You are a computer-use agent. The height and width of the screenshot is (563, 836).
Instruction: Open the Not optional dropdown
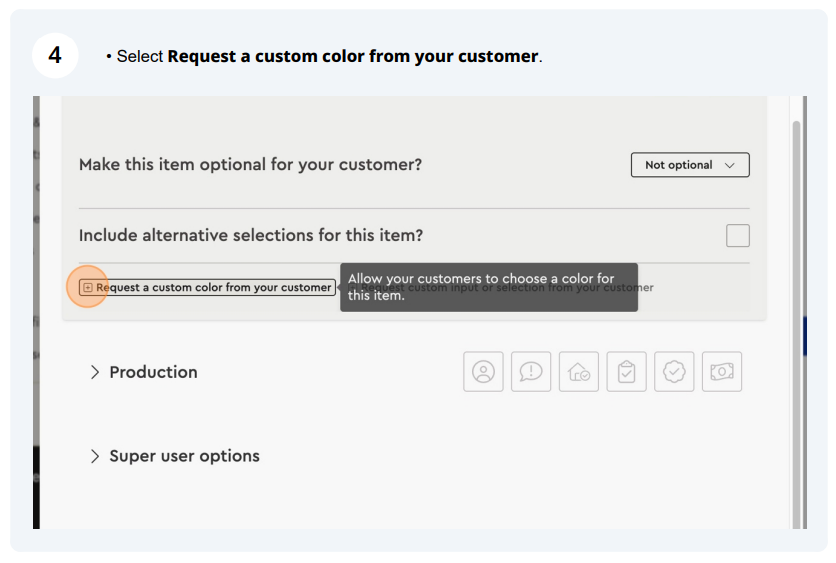coord(690,165)
